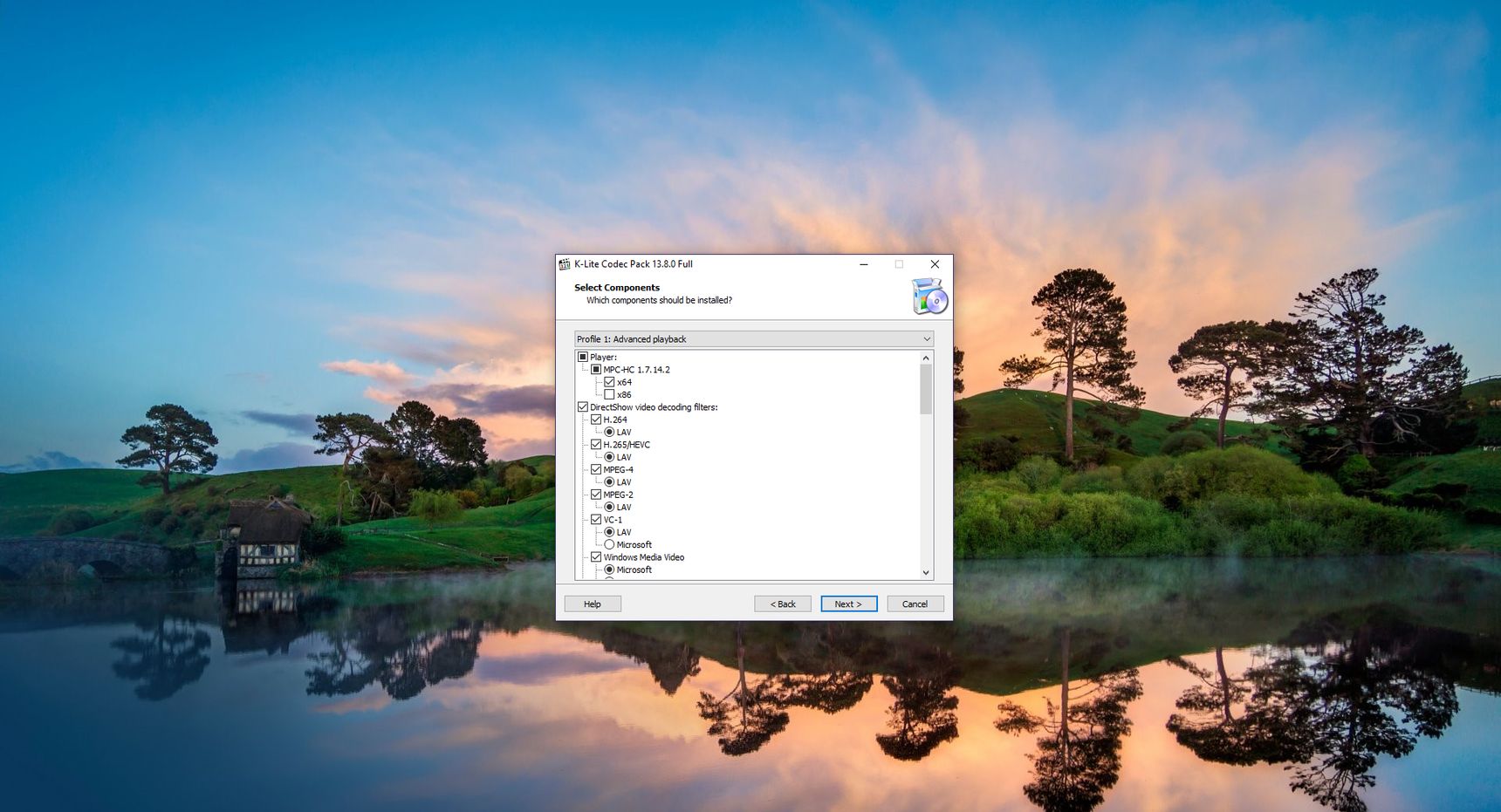Uncheck the x64 checkbox
This screenshot has width=1501, height=812.
pos(609,382)
